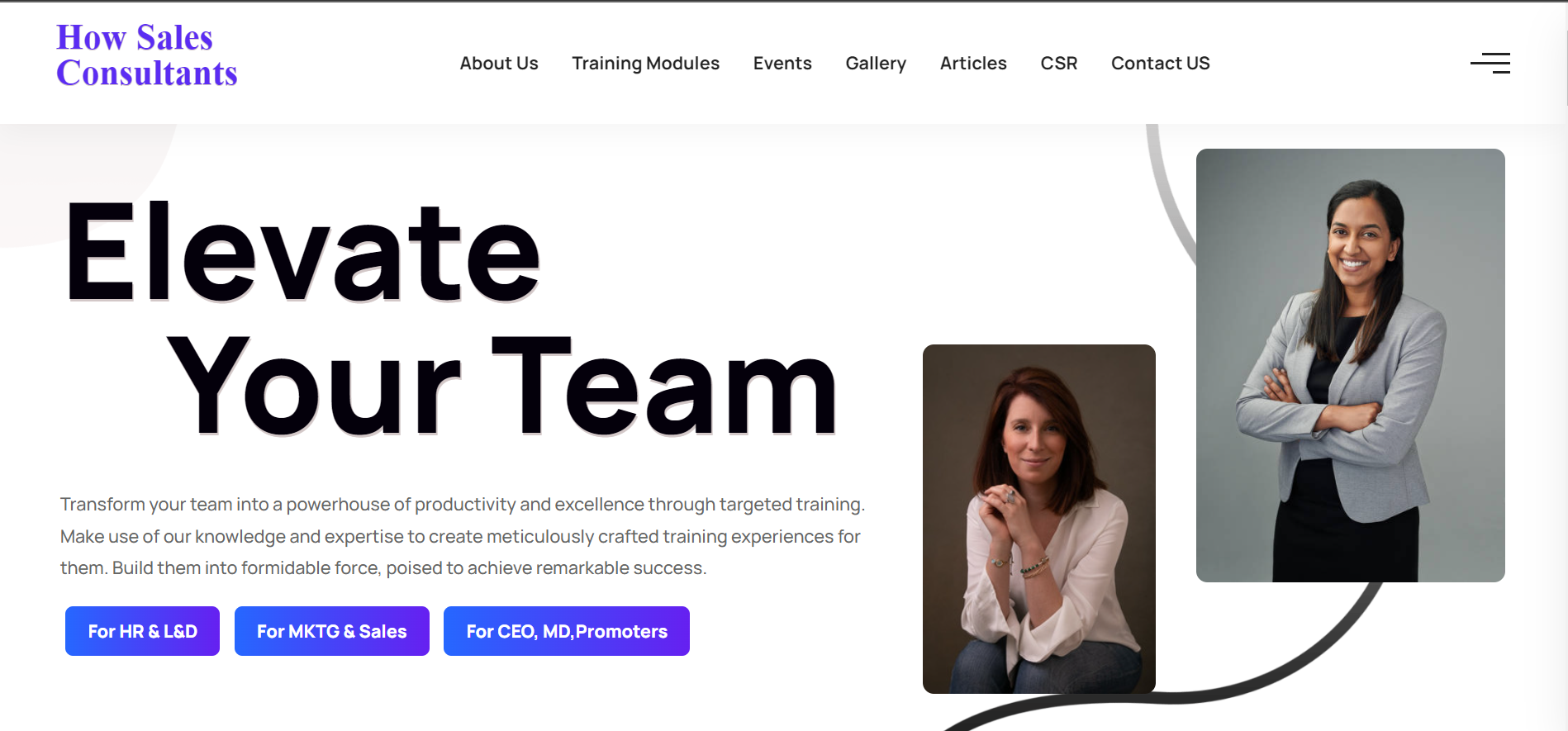This screenshot has height=731, width=1568.
Task: Click the For HR & L&D button
Action: point(142,631)
